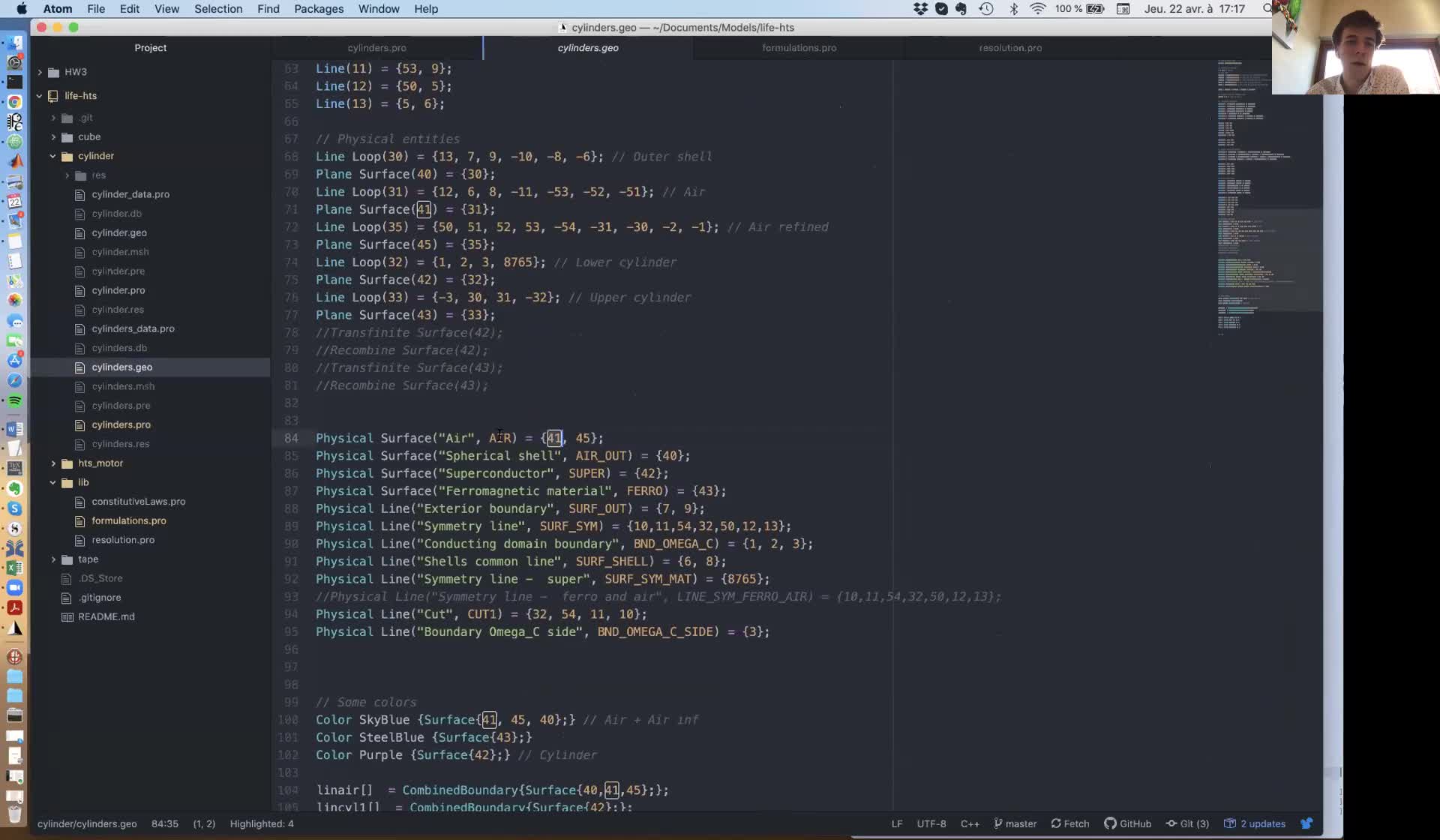
Task: Open the Packages menu
Action: pos(318,9)
